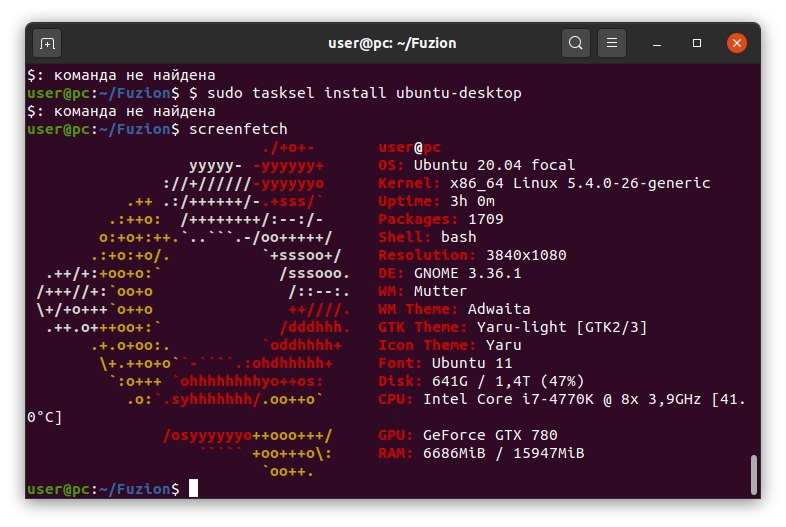The image size is (786, 527).
Task: Maximize the terminal window
Action: click(697, 44)
